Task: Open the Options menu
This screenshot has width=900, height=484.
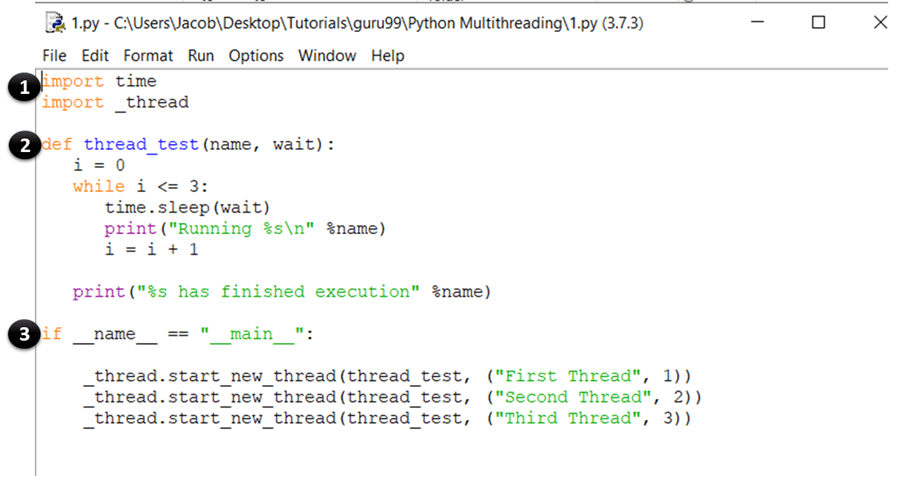Action: 256,56
